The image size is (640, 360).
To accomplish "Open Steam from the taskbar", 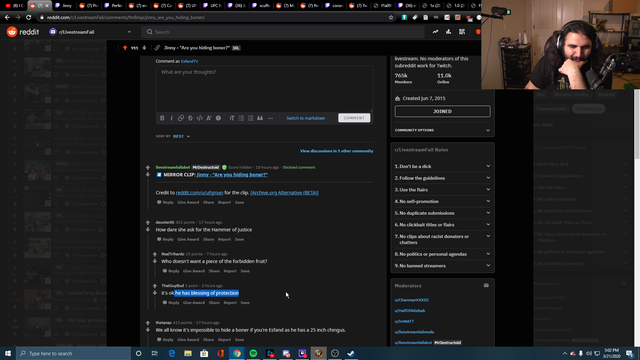I will (x=351, y=353).
